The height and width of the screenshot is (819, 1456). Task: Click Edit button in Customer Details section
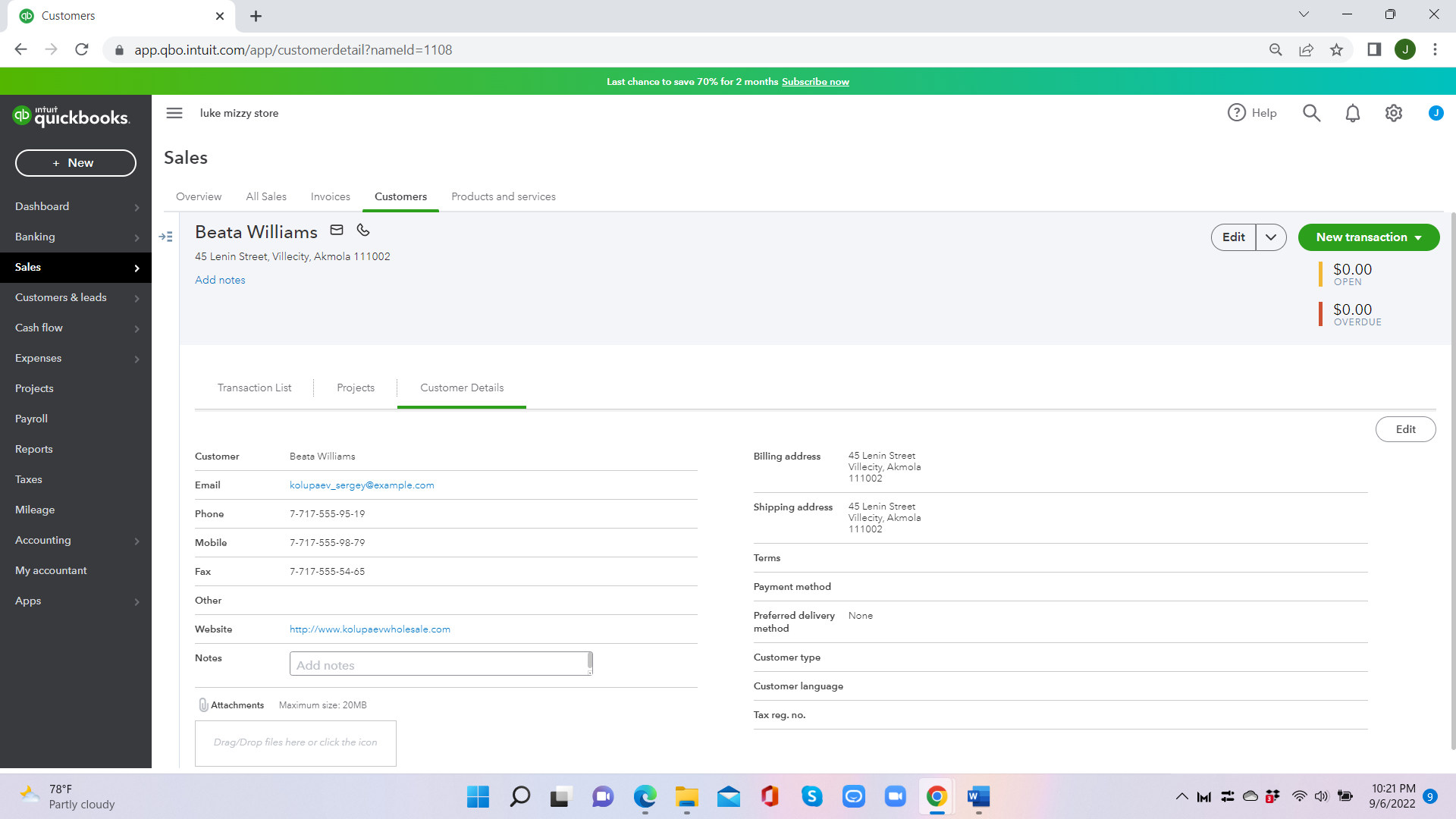[x=1405, y=429]
